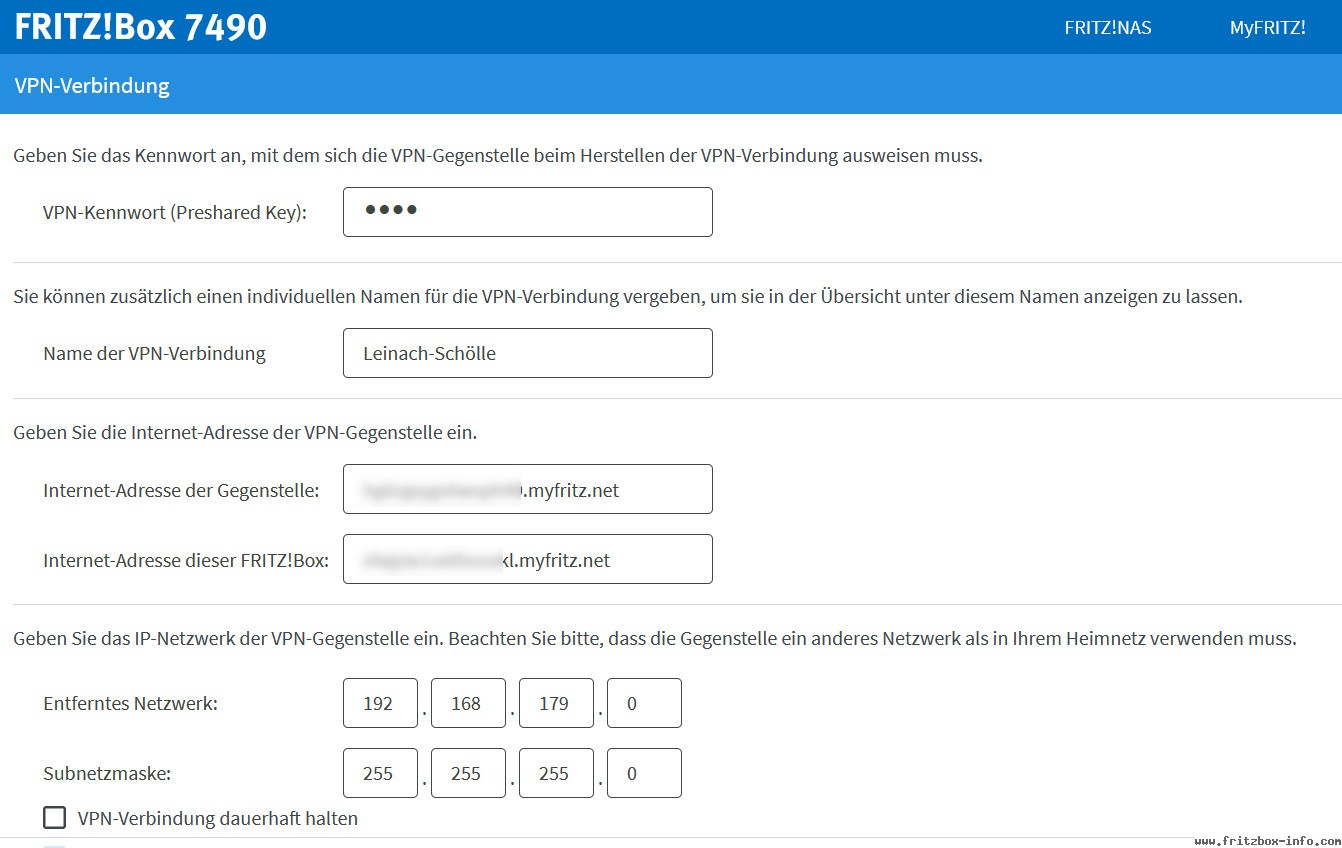
Task: Select remote network third octet 179
Action: [556, 703]
